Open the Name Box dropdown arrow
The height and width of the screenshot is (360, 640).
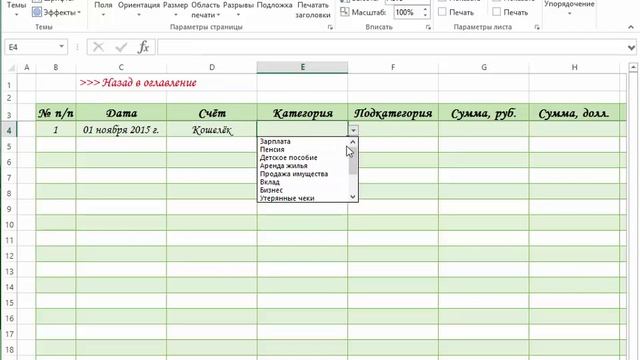pyautogui.click(x=61, y=47)
